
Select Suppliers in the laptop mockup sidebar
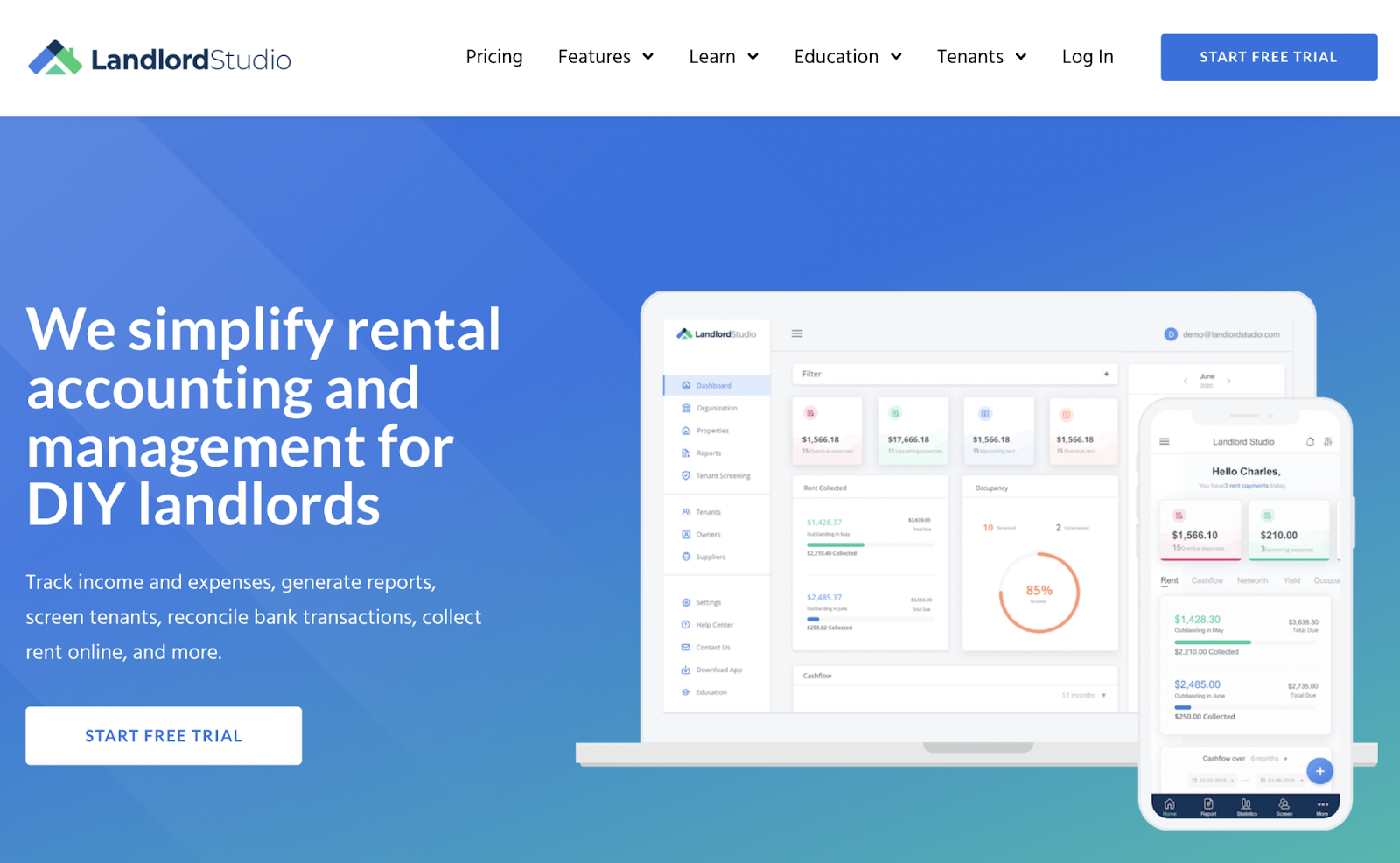coord(703,557)
